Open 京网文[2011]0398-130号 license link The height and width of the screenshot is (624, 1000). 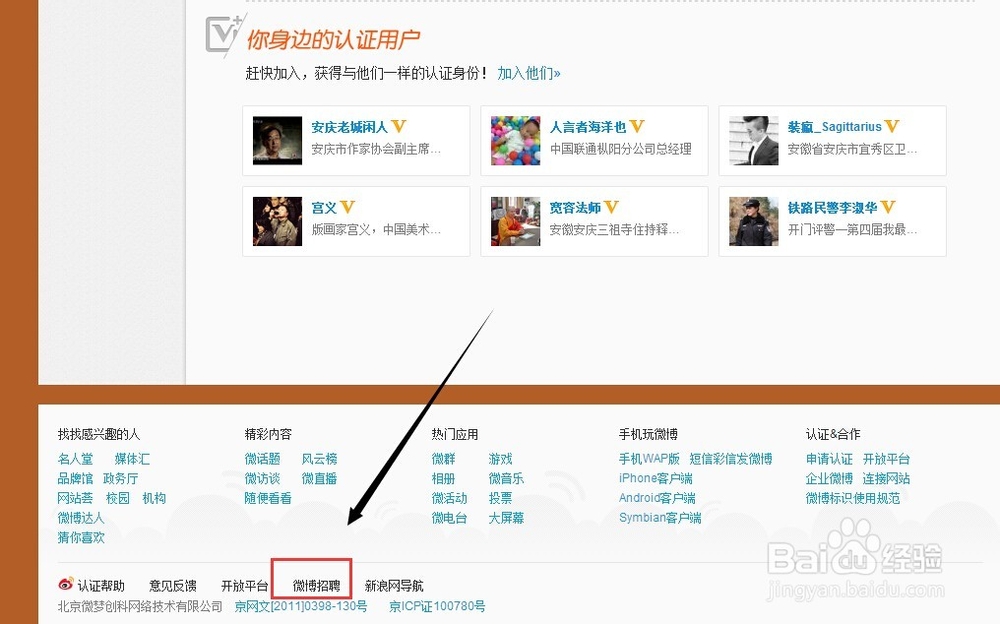pyautogui.click(x=301, y=606)
